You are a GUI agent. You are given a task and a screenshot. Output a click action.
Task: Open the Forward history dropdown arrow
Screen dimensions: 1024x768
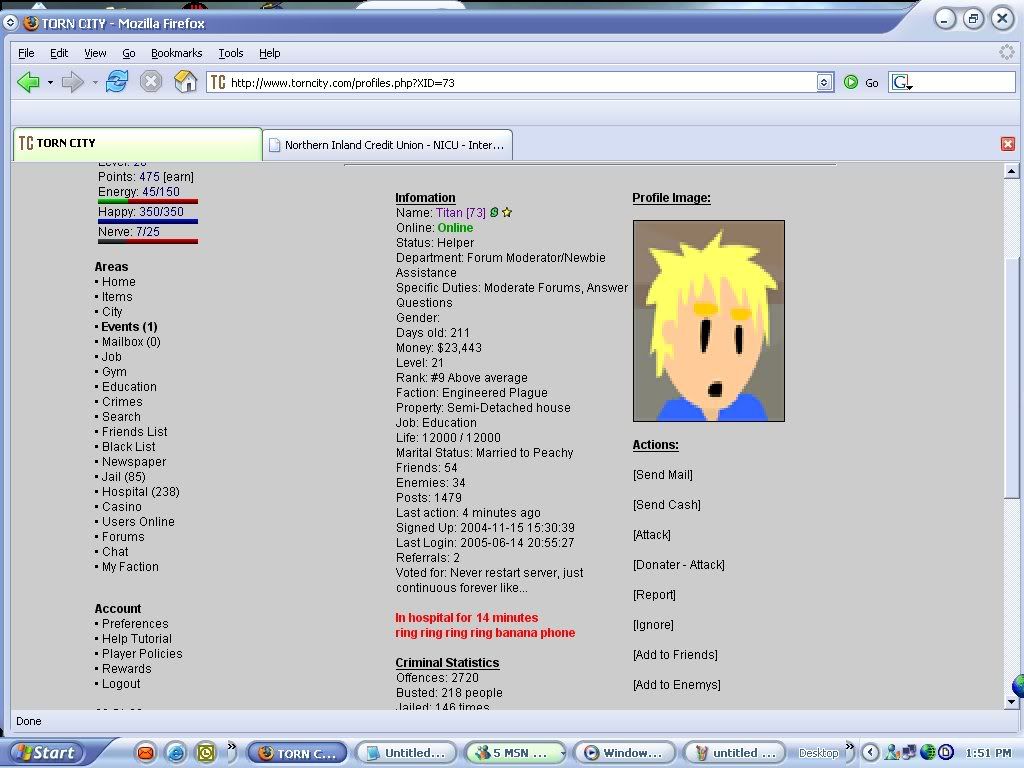[x=95, y=82]
